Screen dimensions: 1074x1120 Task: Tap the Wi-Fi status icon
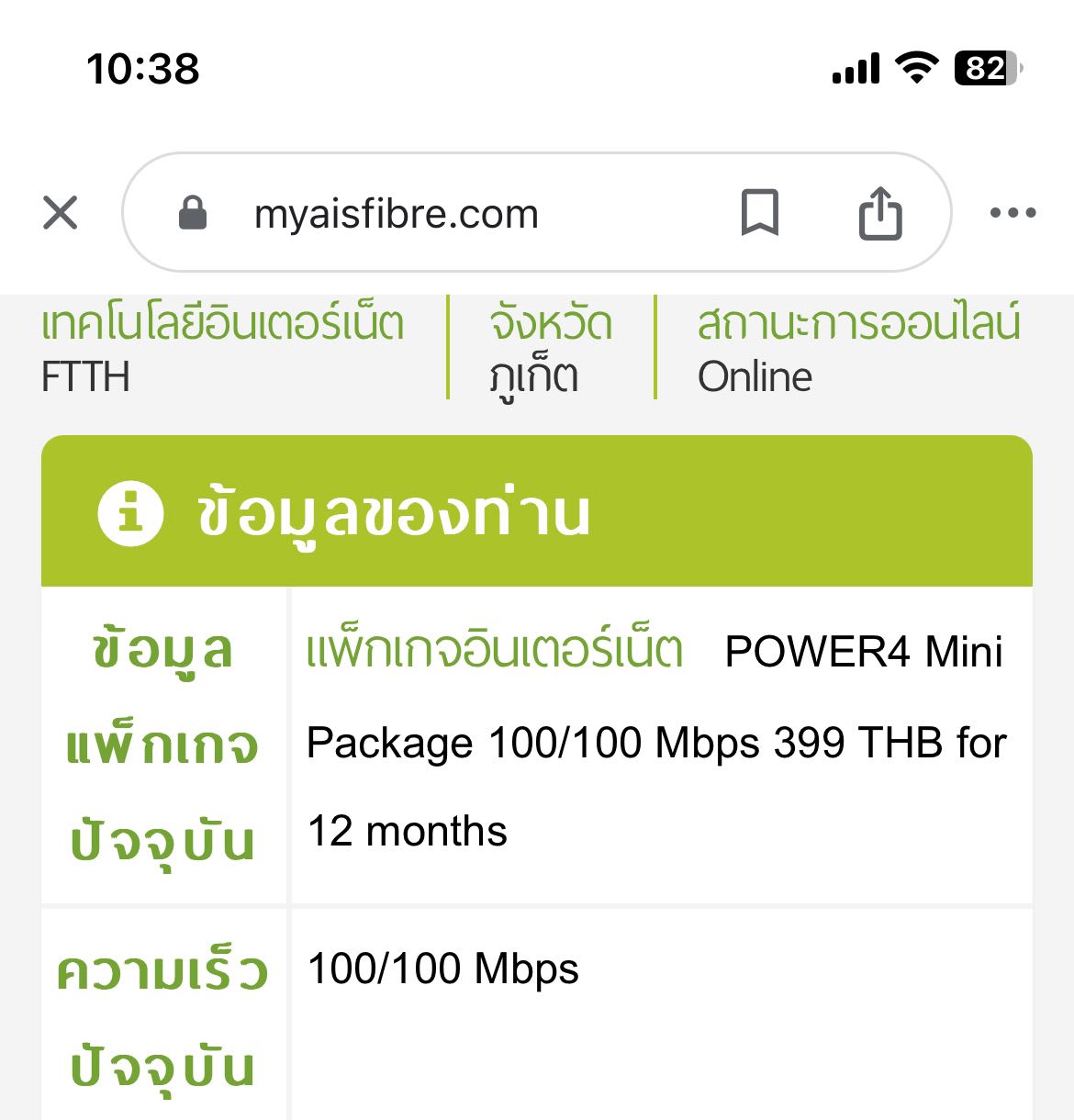(916, 68)
